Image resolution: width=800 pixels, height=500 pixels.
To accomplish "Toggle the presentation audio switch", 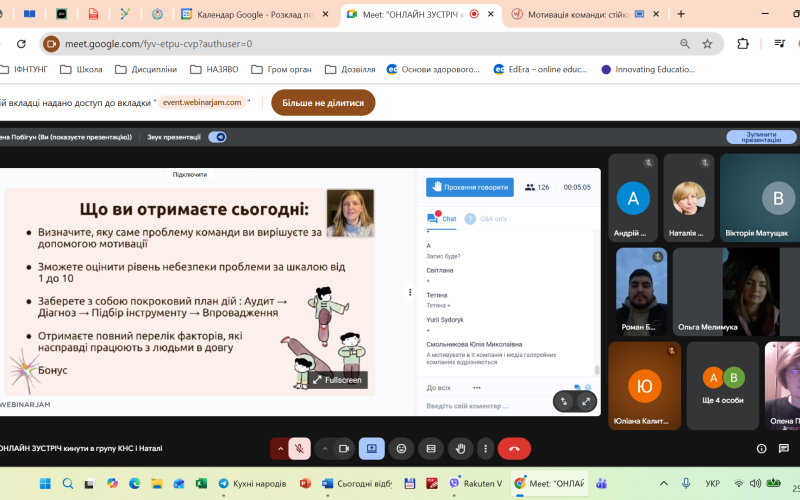I will point(217,137).
